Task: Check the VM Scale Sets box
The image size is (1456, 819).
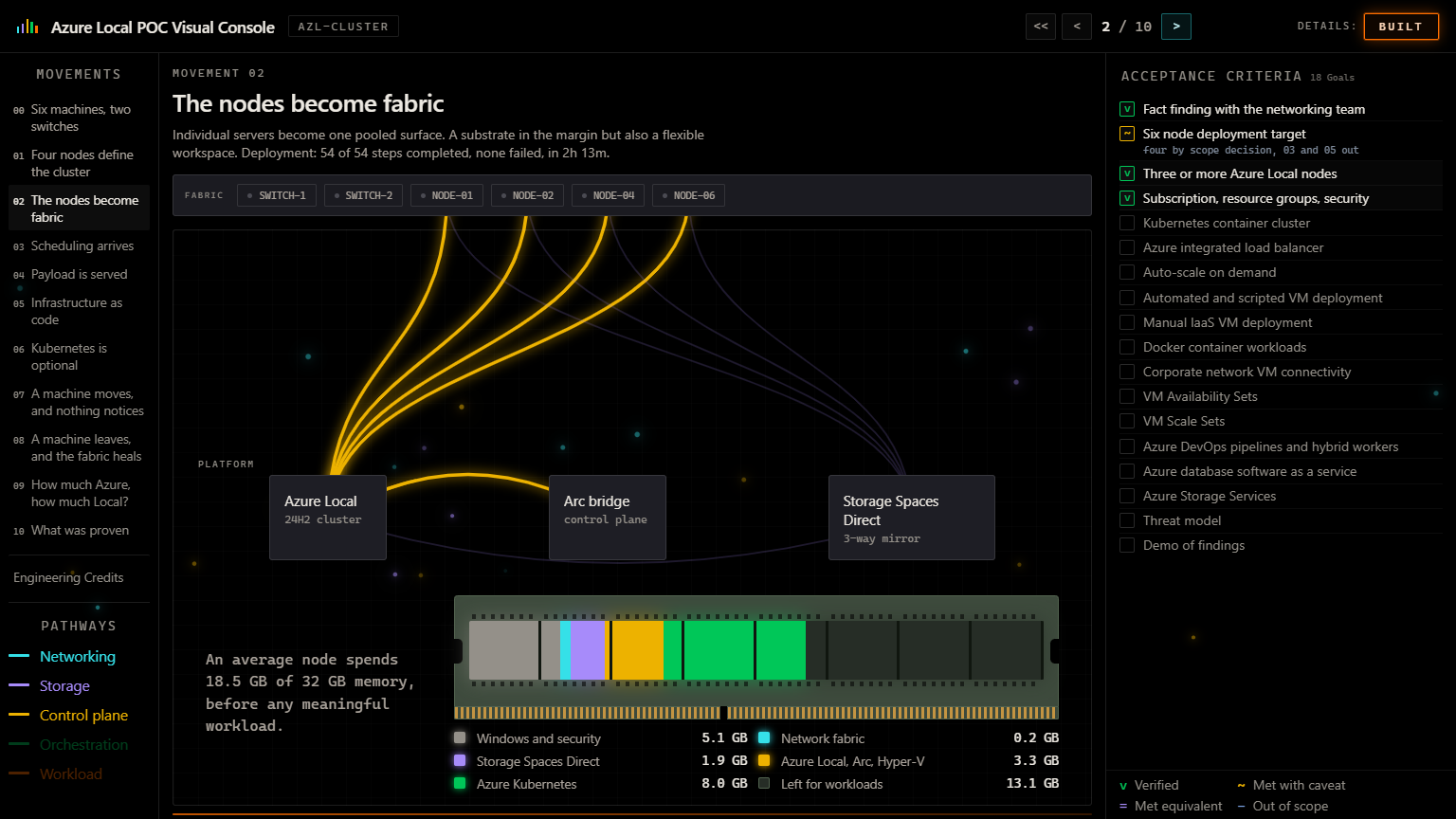Action: pos(1127,421)
